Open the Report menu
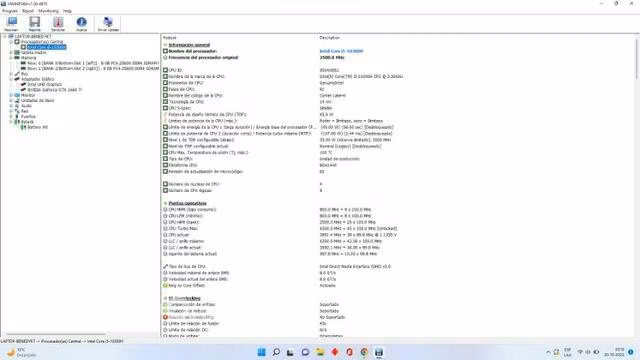 click(28, 11)
